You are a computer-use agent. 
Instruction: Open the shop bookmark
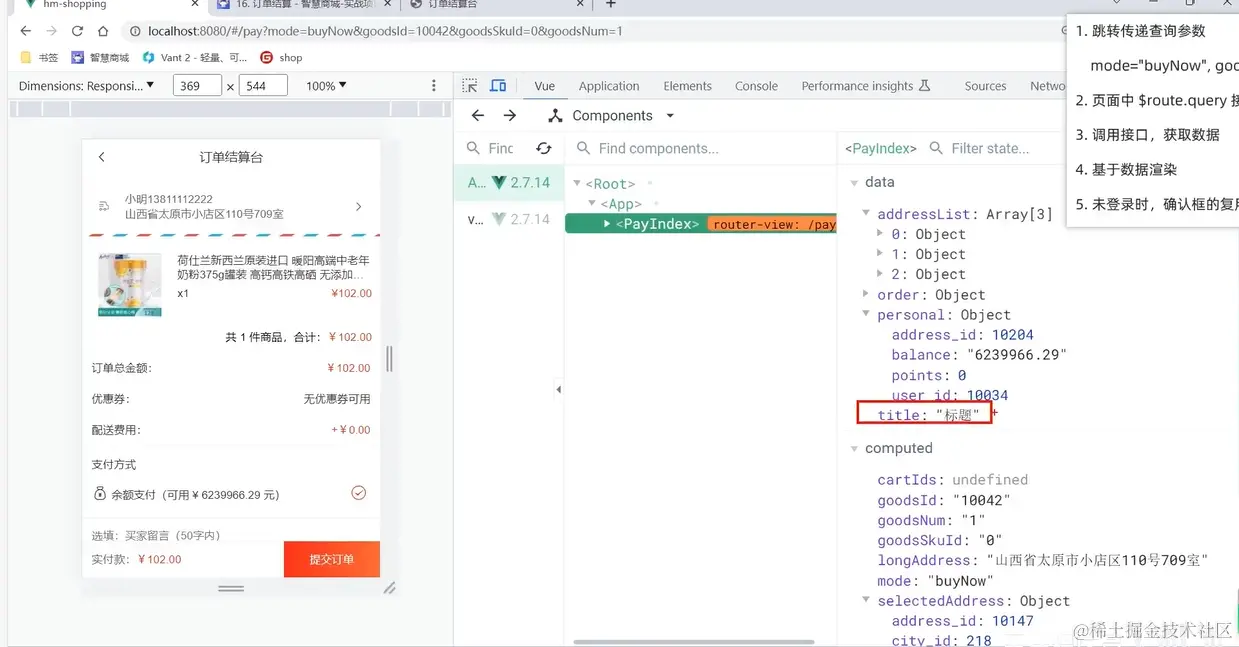pos(281,57)
